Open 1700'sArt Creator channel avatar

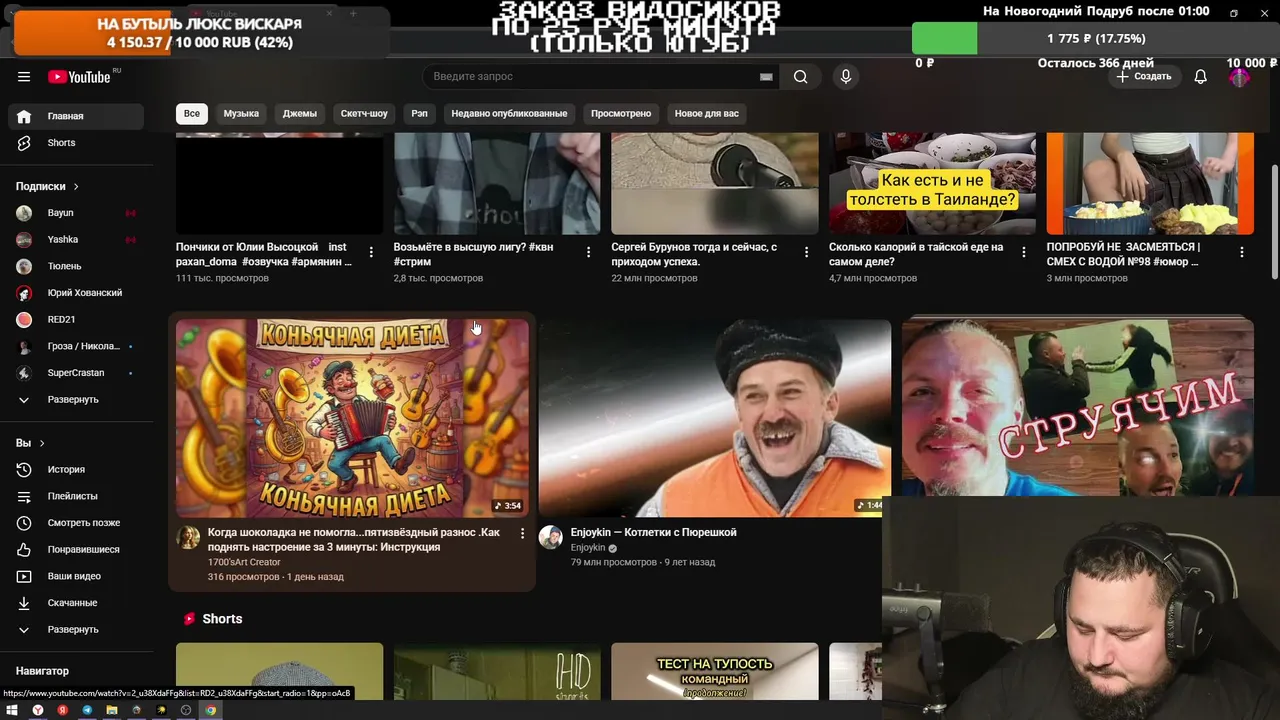click(188, 537)
